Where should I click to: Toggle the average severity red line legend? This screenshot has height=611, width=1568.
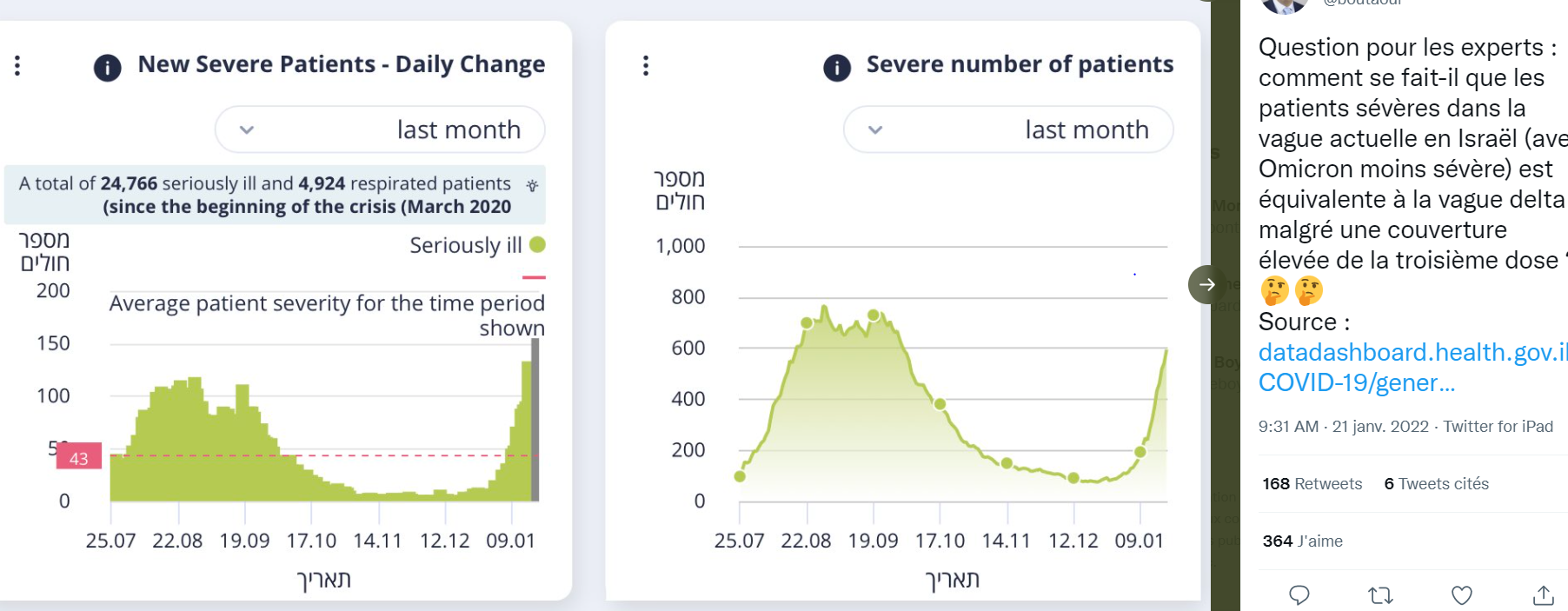coord(534,277)
